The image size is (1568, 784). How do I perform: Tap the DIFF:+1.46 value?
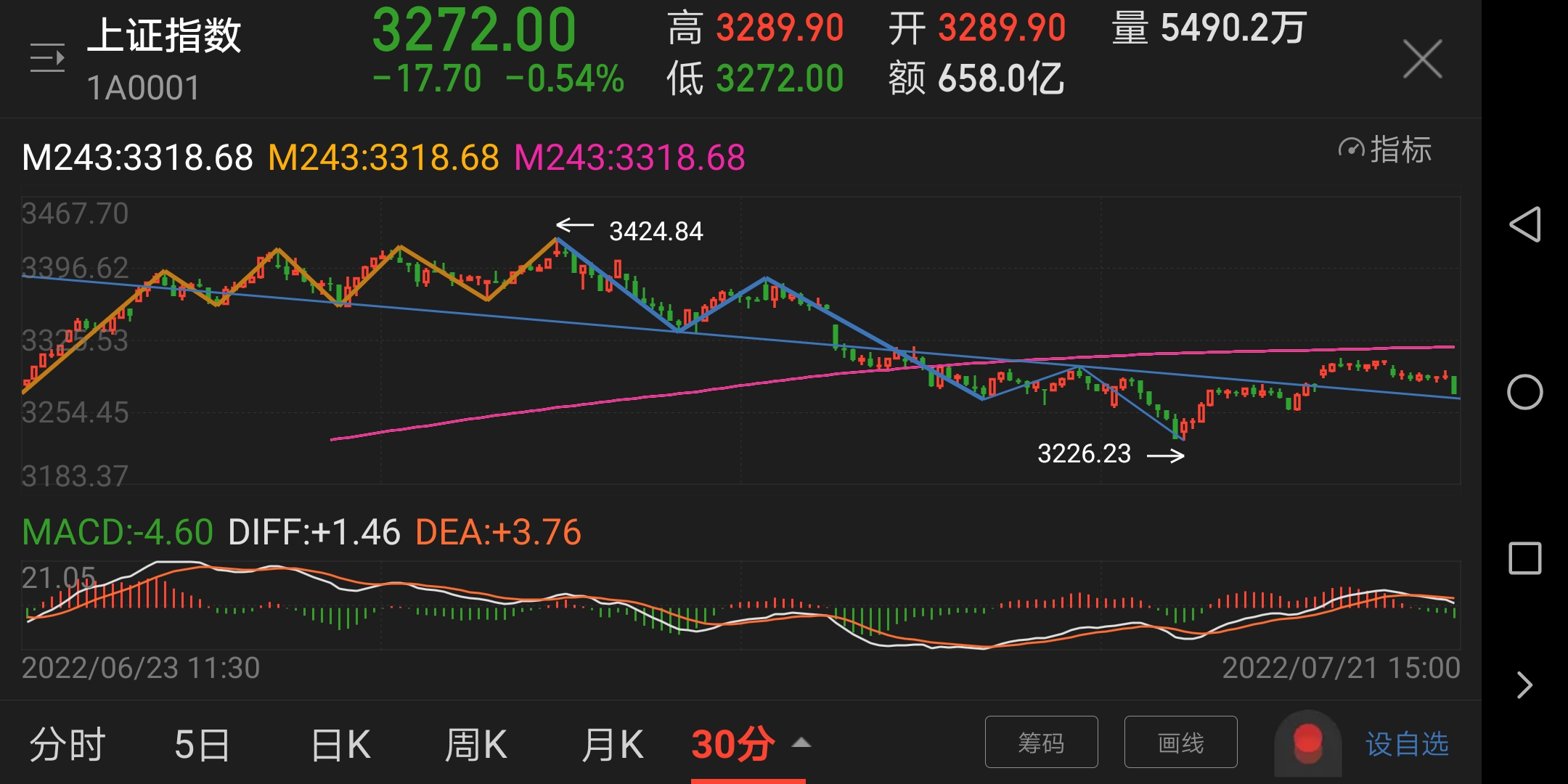314,532
